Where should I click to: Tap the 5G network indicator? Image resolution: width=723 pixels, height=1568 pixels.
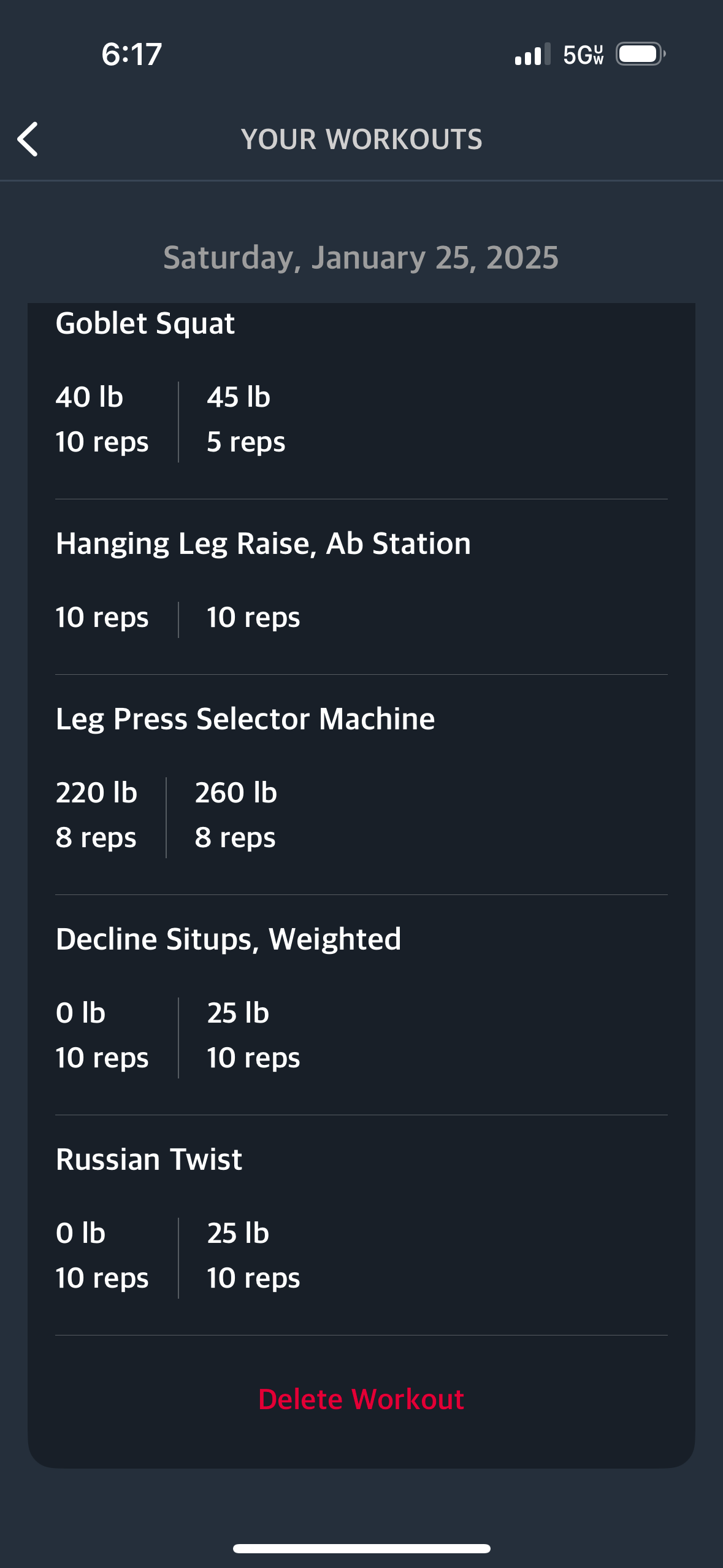pyautogui.click(x=583, y=55)
